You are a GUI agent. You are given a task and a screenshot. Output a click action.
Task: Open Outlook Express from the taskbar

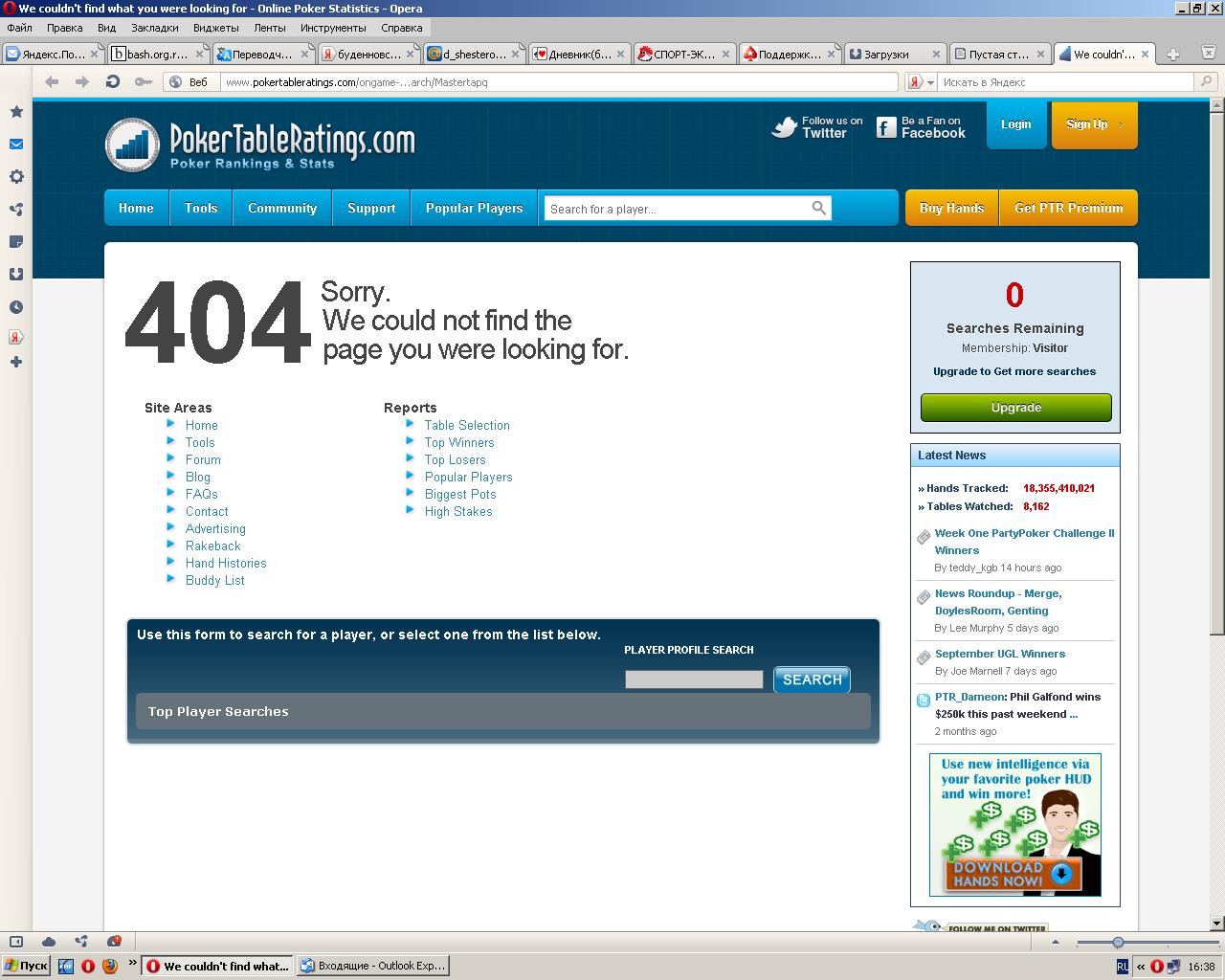[373, 966]
